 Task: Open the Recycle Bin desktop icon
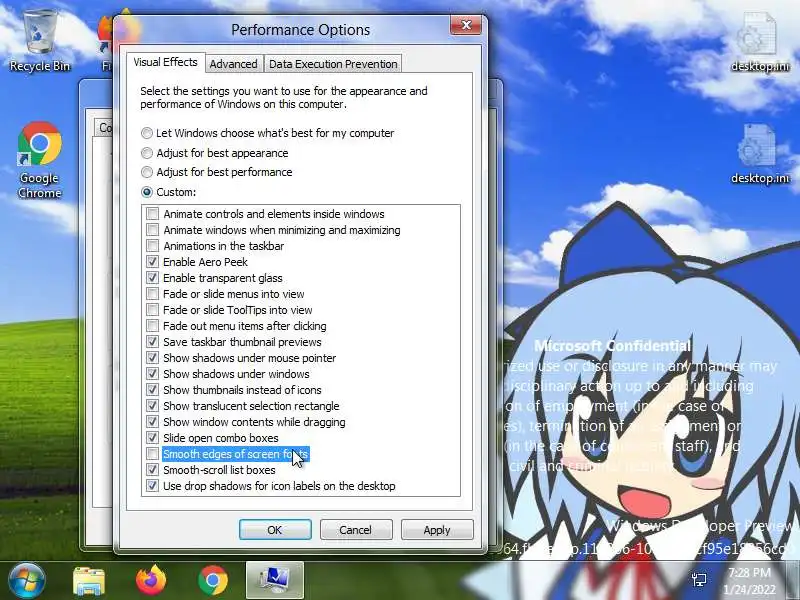40,40
